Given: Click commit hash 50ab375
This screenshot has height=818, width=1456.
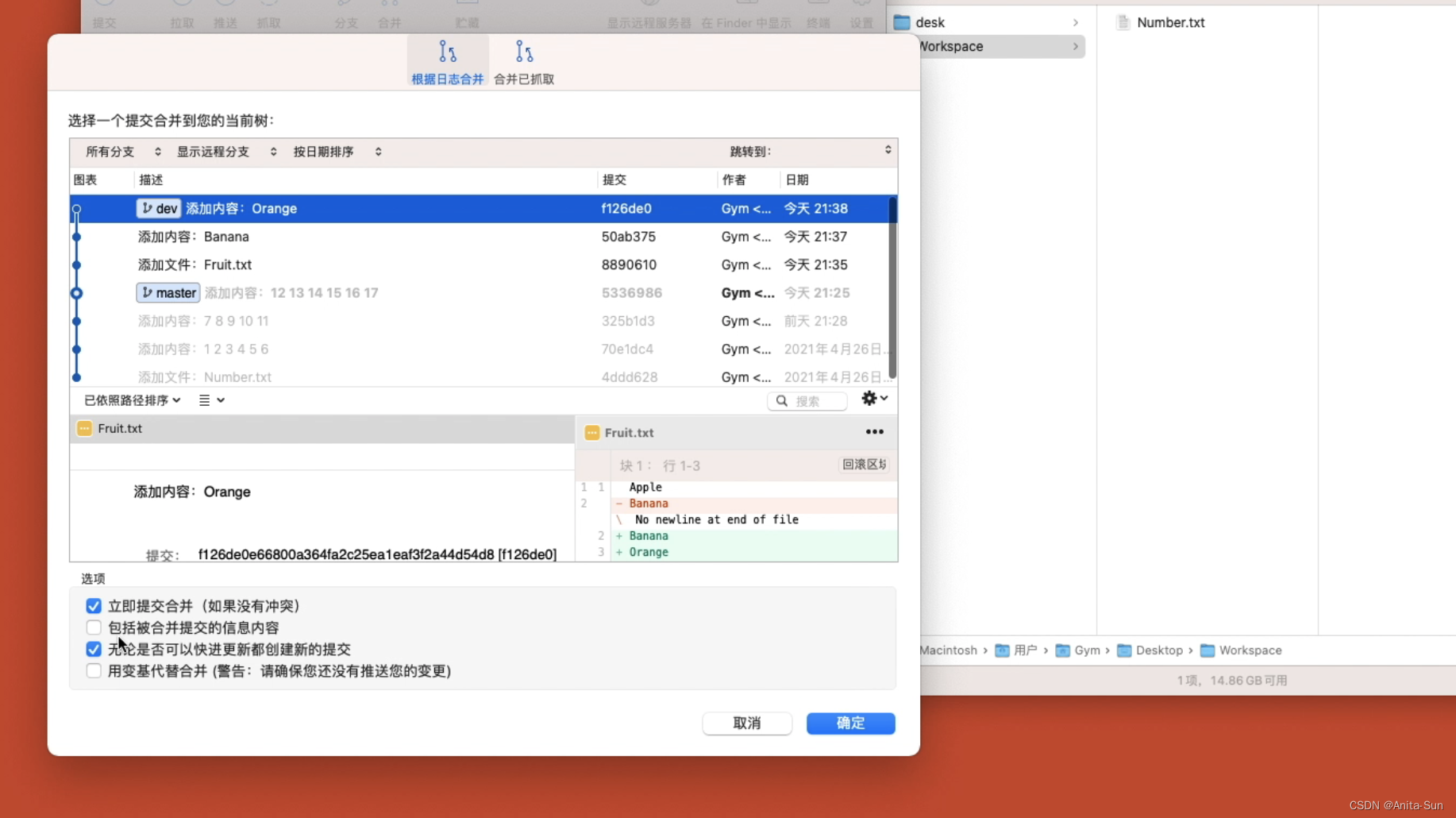Looking at the screenshot, I should (629, 237).
